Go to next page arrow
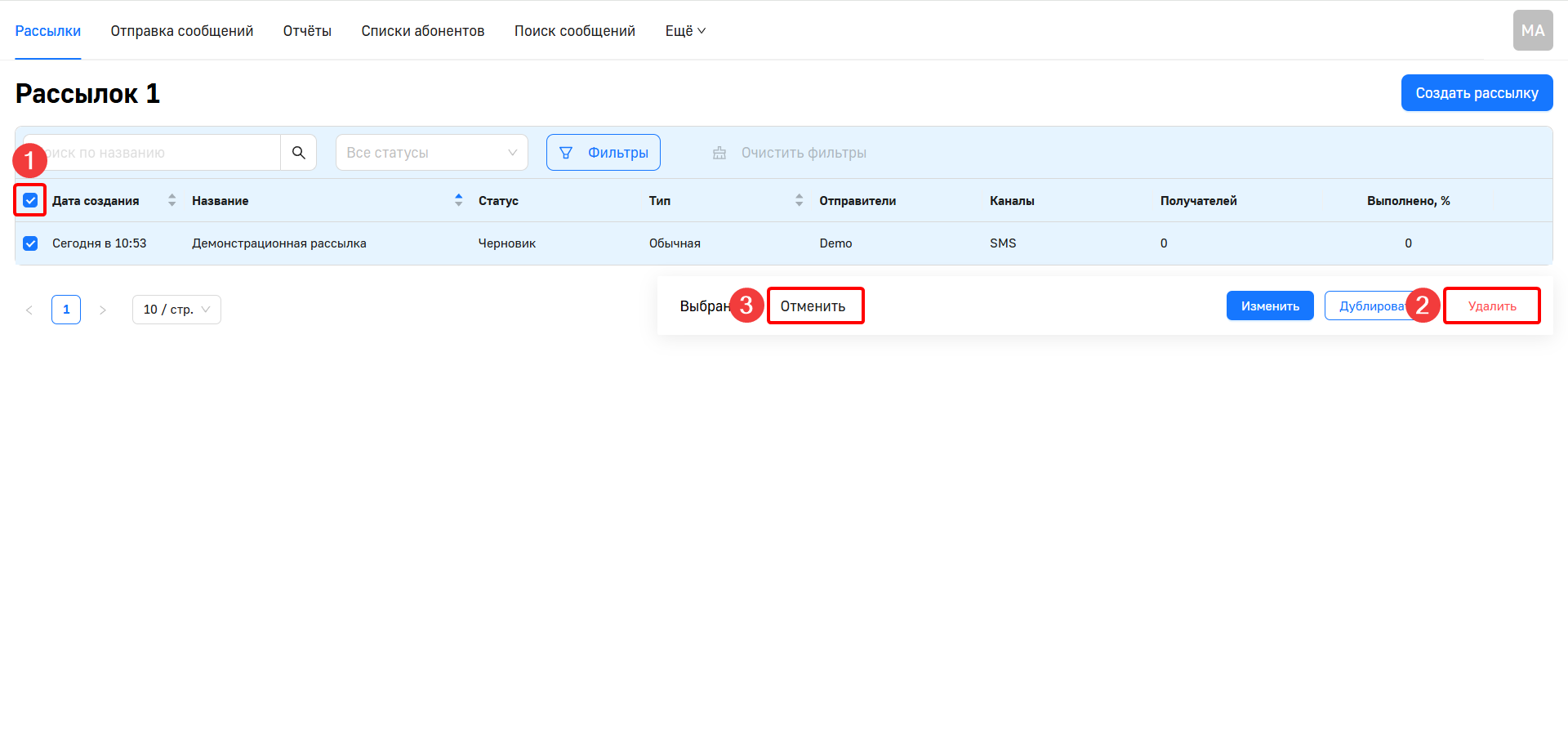 103,310
